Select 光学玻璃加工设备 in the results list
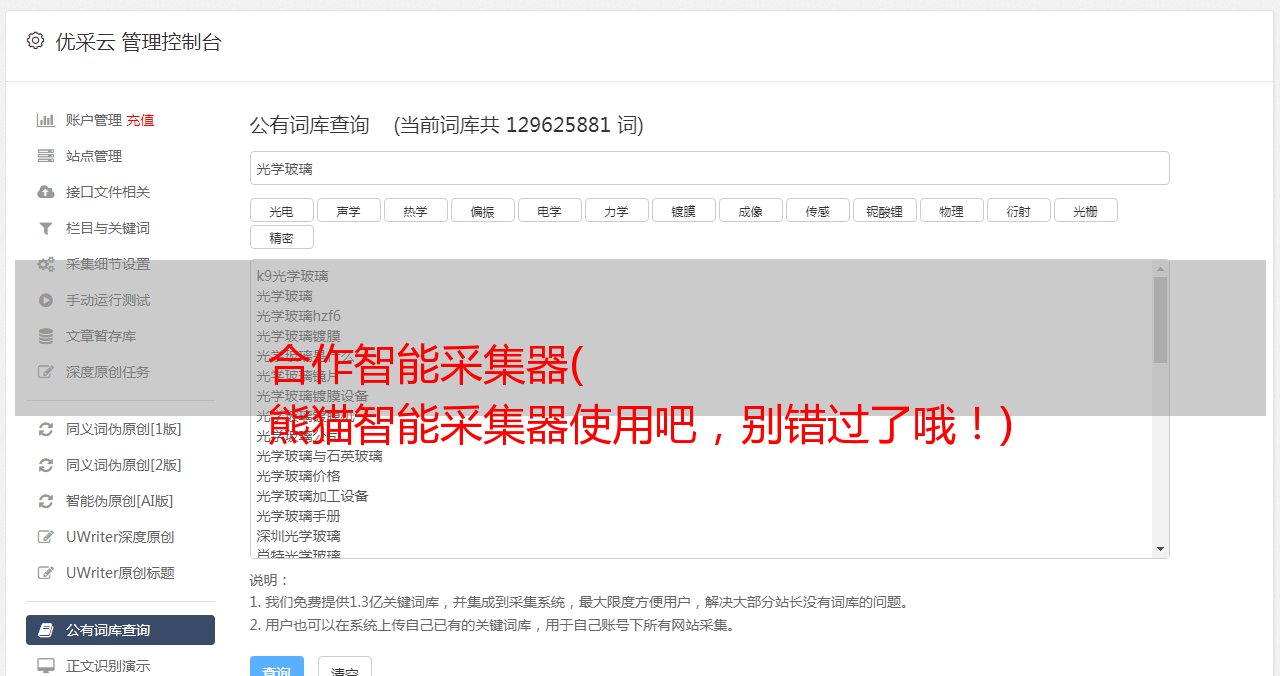 [x=312, y=496]
